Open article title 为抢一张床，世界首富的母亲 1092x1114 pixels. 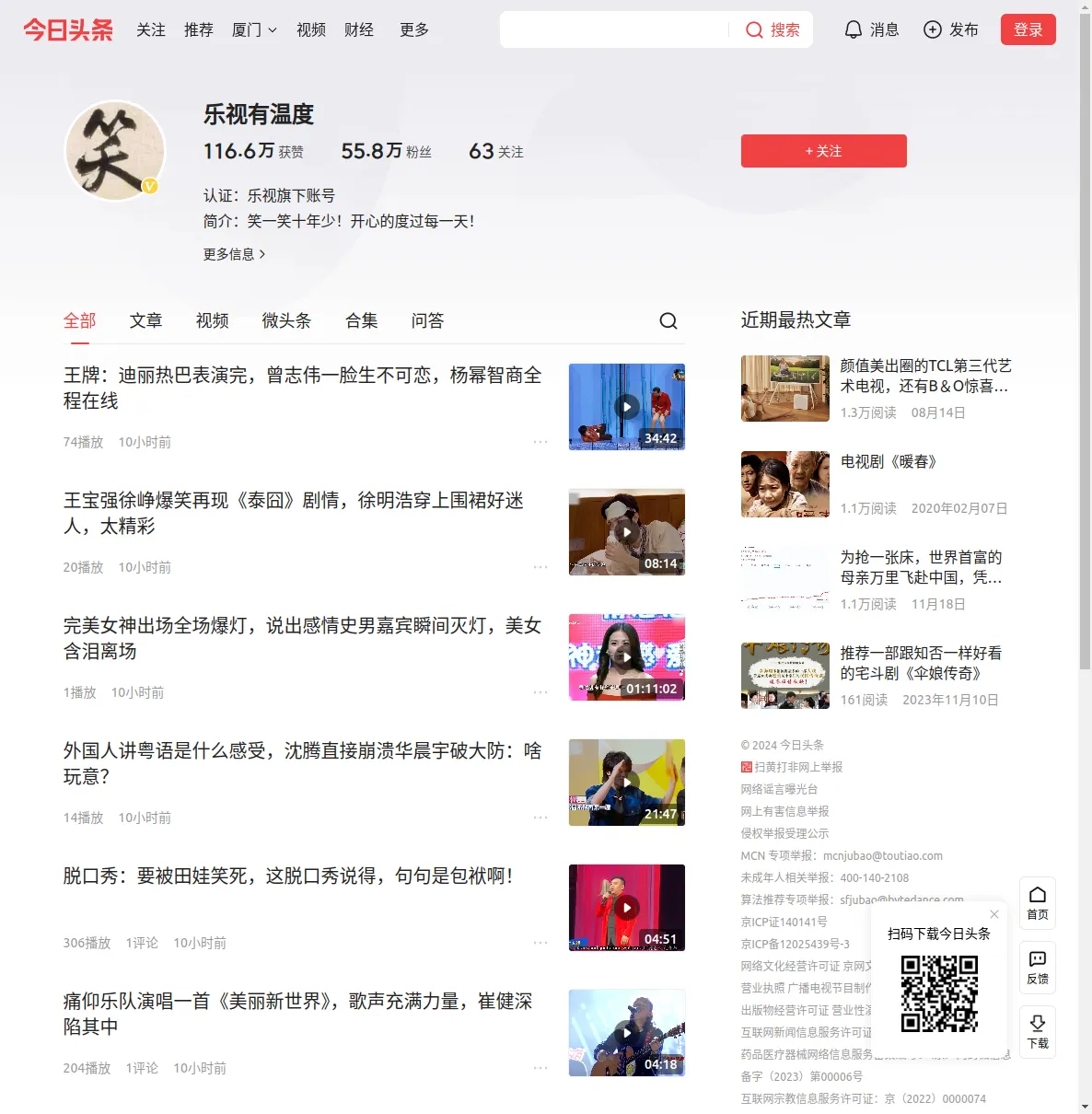coord(922,567)
